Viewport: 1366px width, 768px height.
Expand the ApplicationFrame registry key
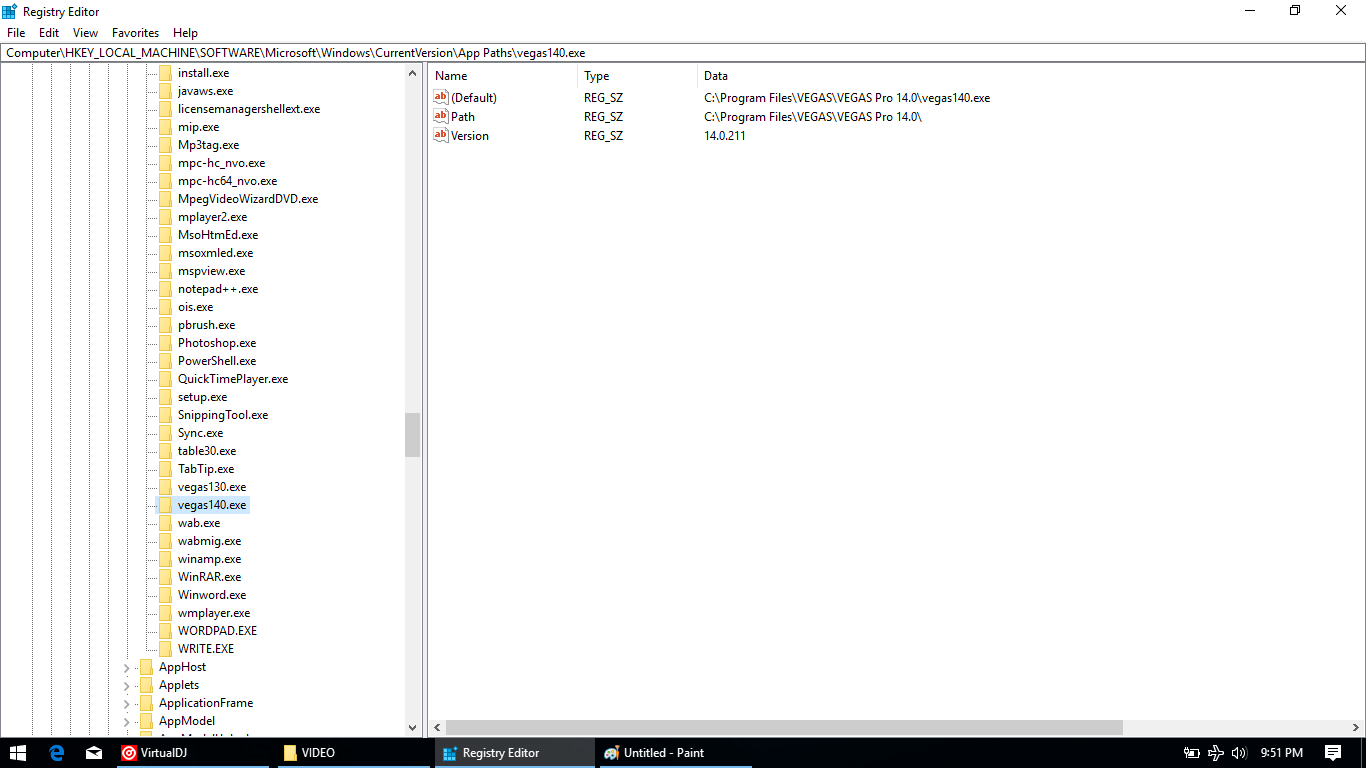[x=127, y=703]
